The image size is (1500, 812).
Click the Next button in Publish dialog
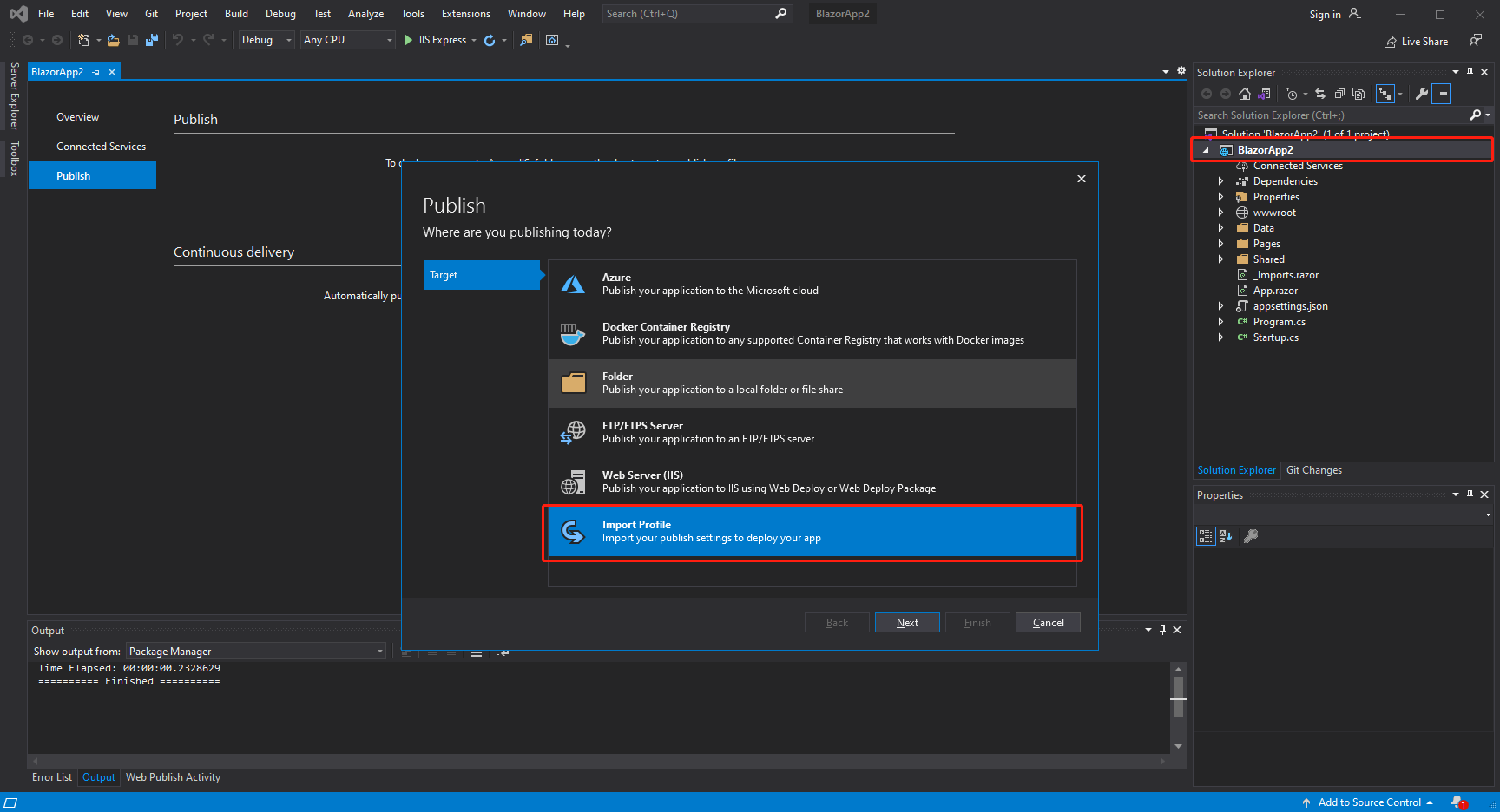coord(906,622)
